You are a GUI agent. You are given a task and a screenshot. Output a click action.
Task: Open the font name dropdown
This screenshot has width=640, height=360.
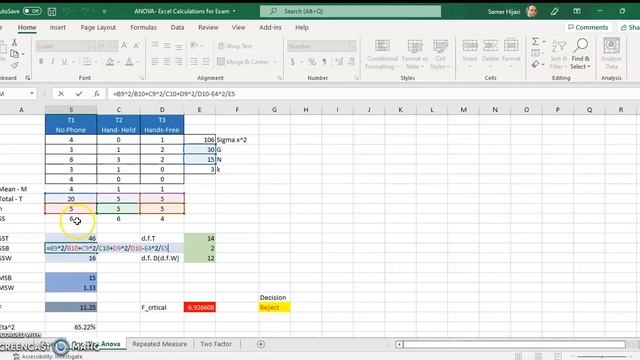point(92,46)
